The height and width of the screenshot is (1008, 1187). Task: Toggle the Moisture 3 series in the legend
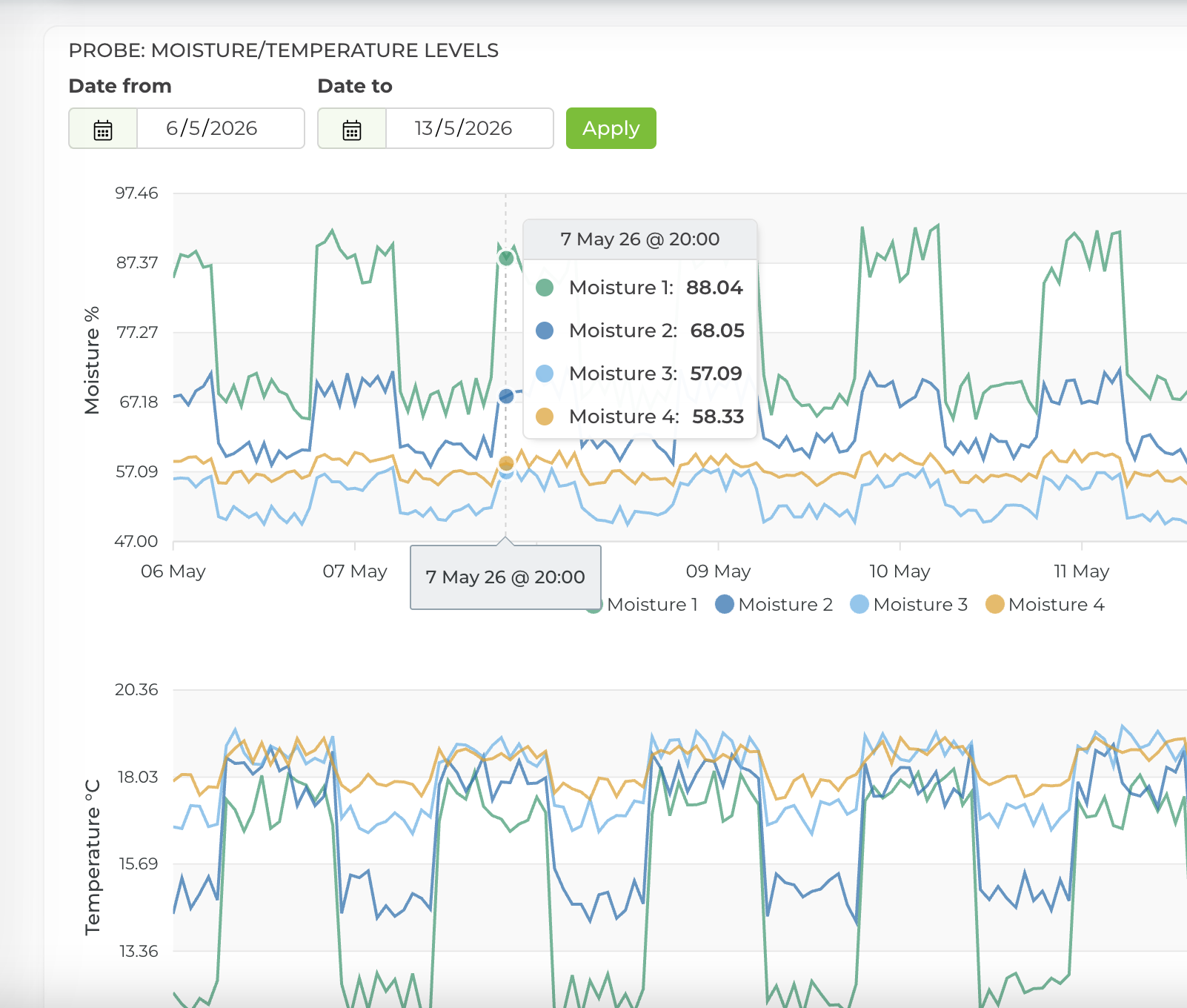(x=909, y=605)
